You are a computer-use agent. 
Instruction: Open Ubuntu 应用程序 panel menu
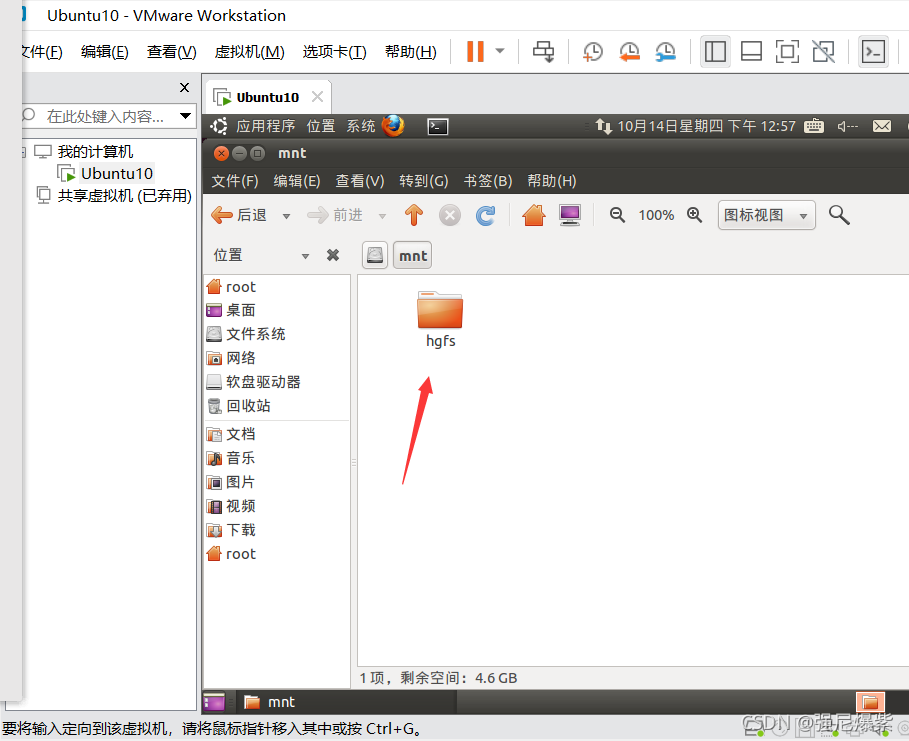[x=266, y=126]
